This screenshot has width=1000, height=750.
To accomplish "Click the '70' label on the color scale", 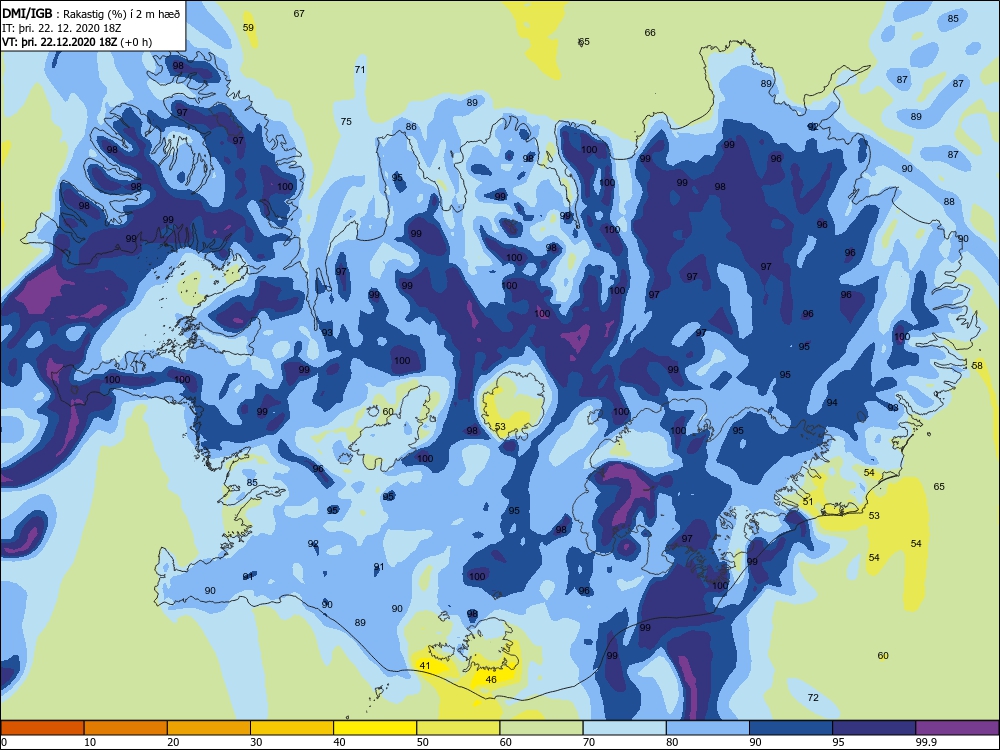I will (x=589, y=742).
